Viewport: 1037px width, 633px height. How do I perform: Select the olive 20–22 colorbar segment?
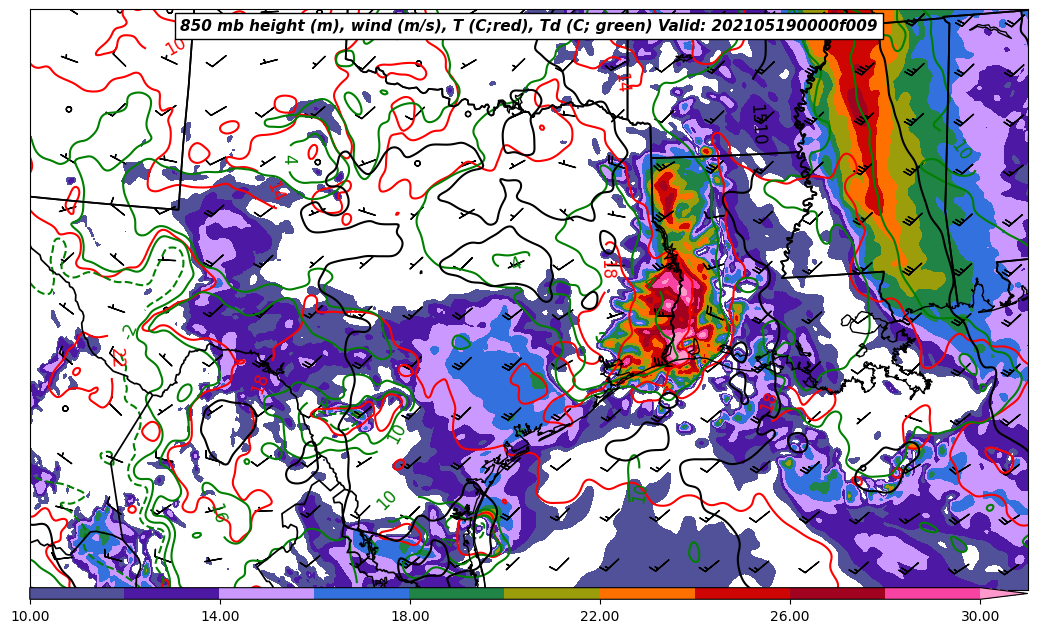pos(552,593)
